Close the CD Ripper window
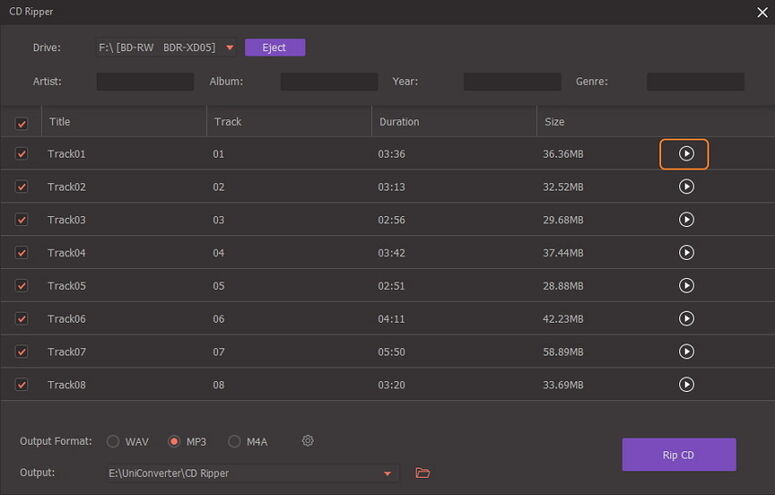The height and width of the screenshot is (495, 775). tap(762, 12)
